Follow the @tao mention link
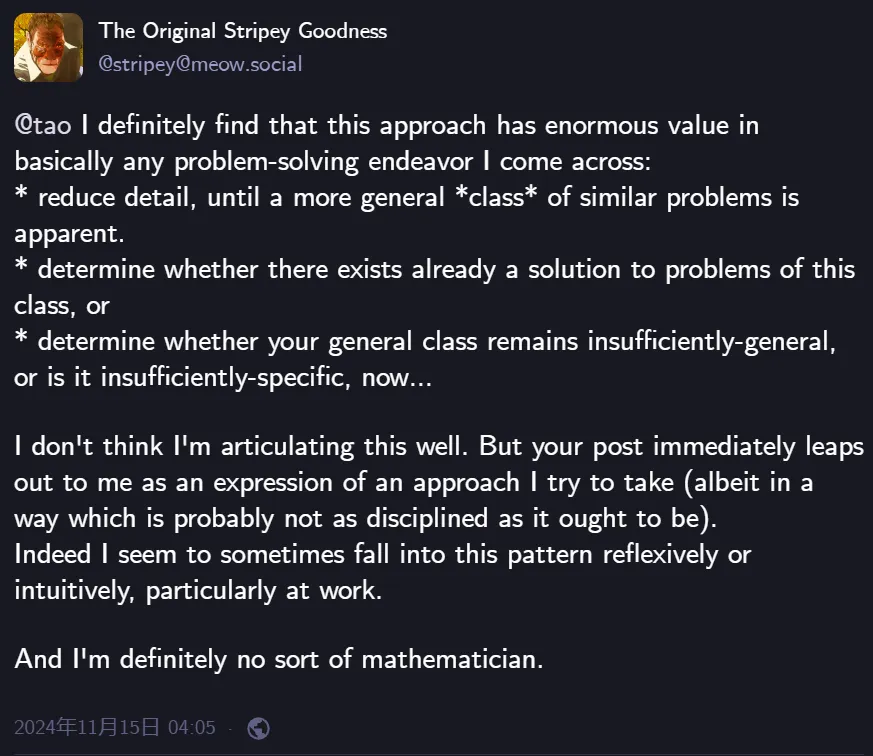The height and width of the screenshot is (756, 873). (43, 125)
